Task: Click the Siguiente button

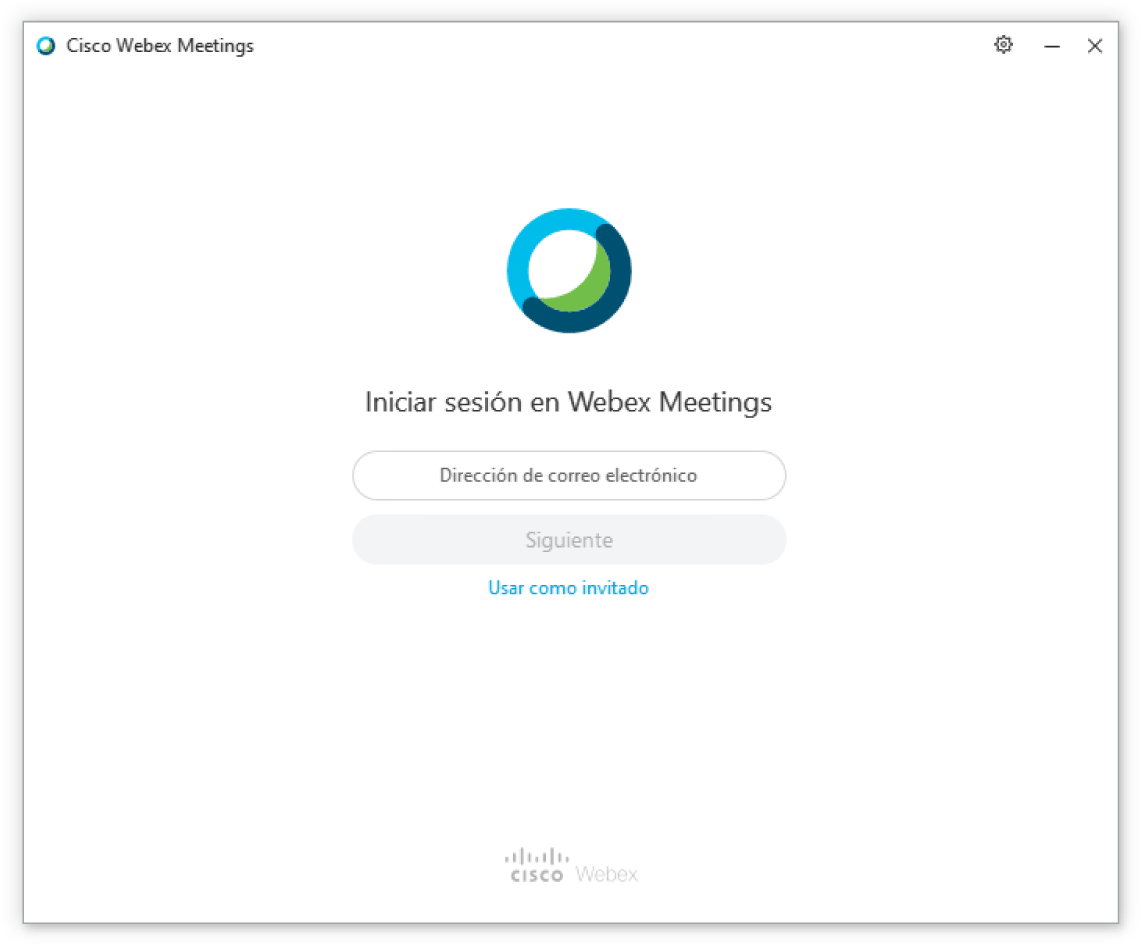Action: click(x=568, y=540)
